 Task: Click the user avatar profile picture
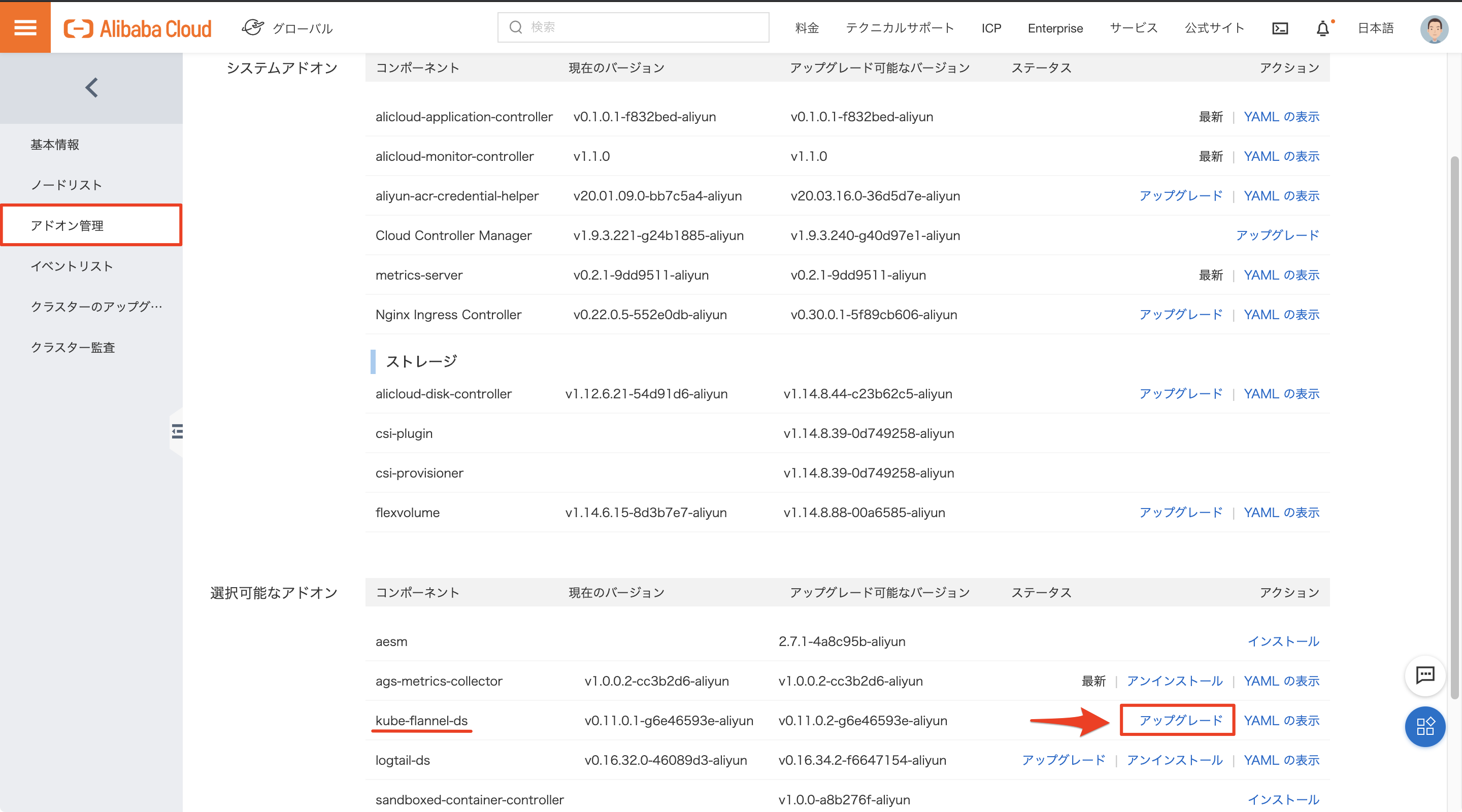pyautogui.click(x=1434, y=28)
